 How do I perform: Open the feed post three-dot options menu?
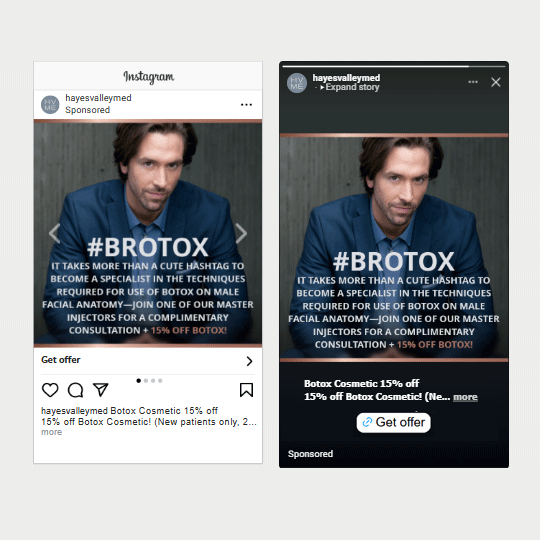coord(246,104)
